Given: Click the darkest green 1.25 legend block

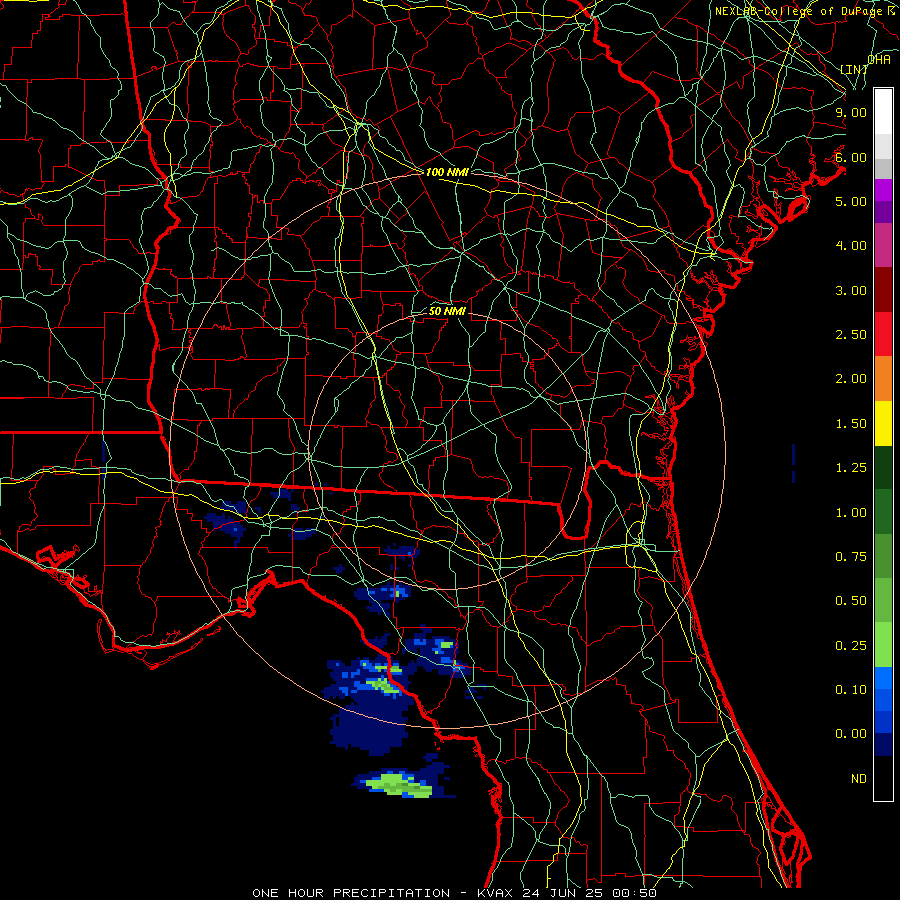Looking at the screenshot, I should tap(883, 467).
